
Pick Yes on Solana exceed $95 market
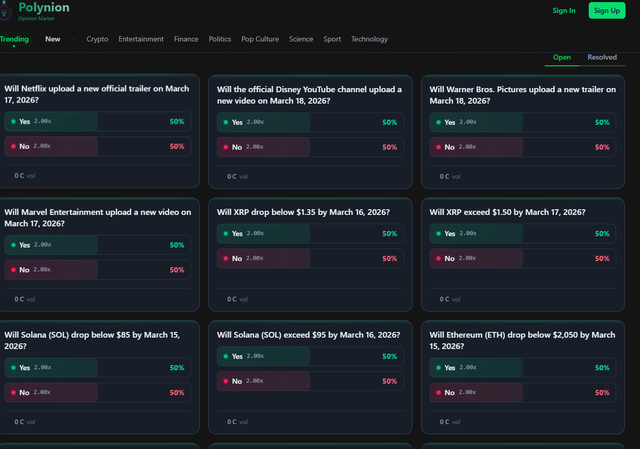click(x=310, y=357)
